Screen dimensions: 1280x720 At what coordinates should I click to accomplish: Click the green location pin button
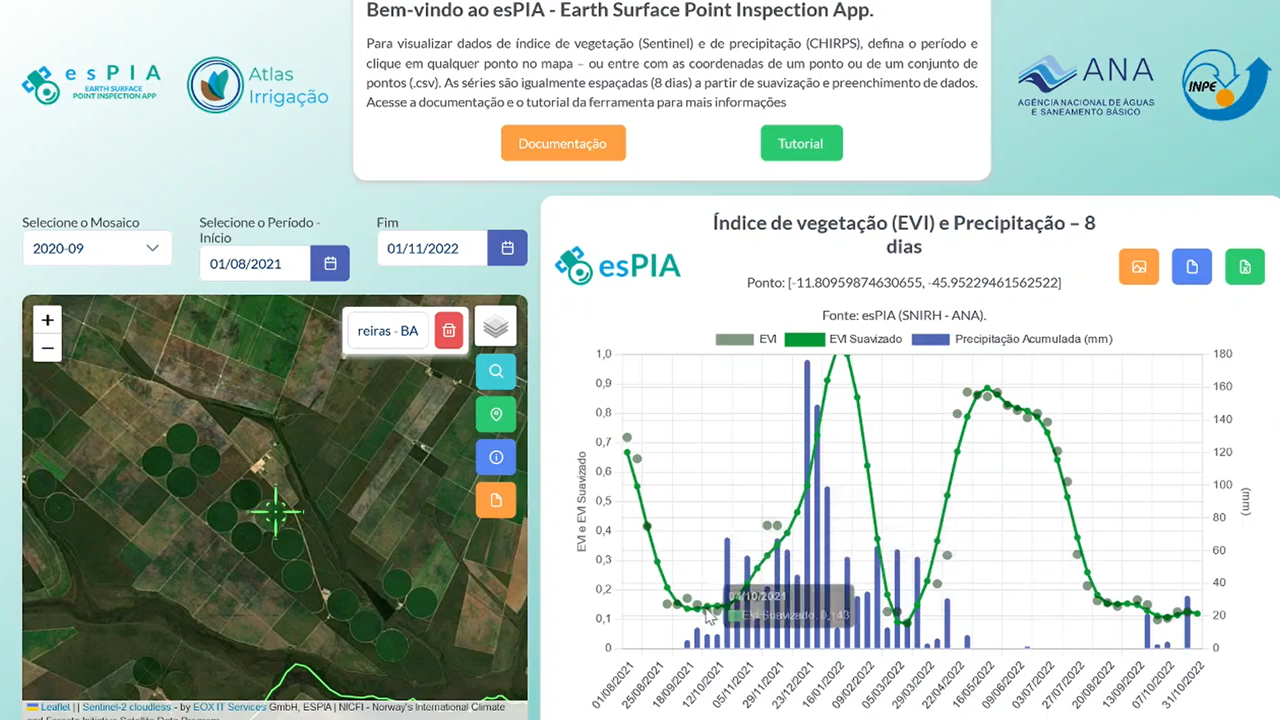click(x=496, y=414)
